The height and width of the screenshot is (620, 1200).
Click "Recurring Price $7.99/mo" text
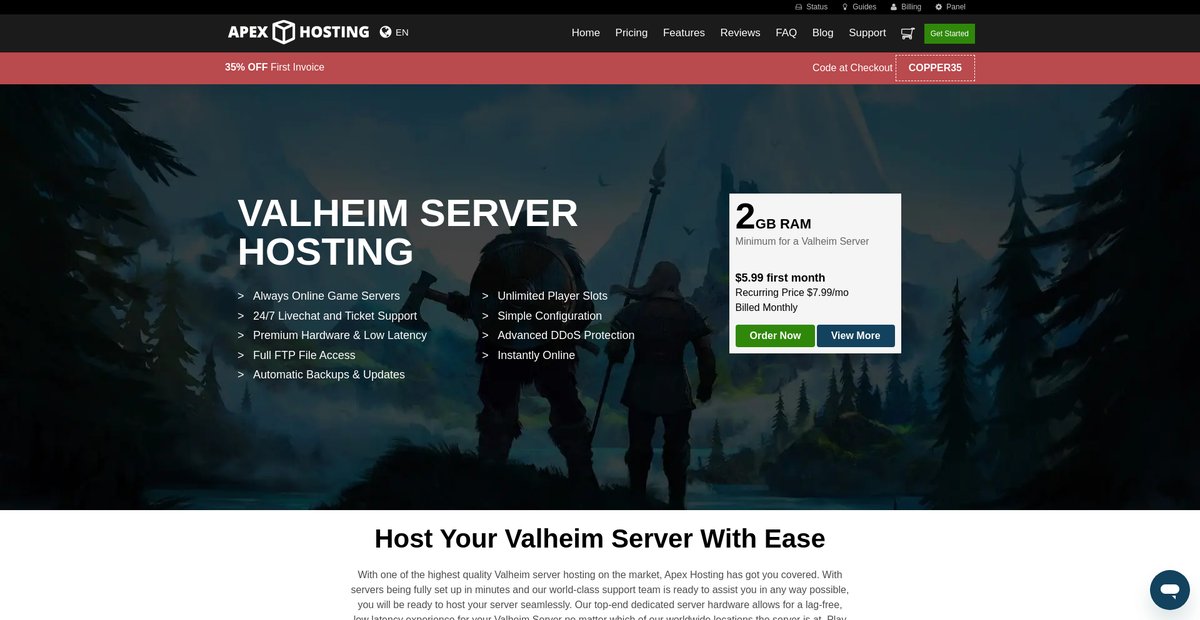tap(792, 293)
